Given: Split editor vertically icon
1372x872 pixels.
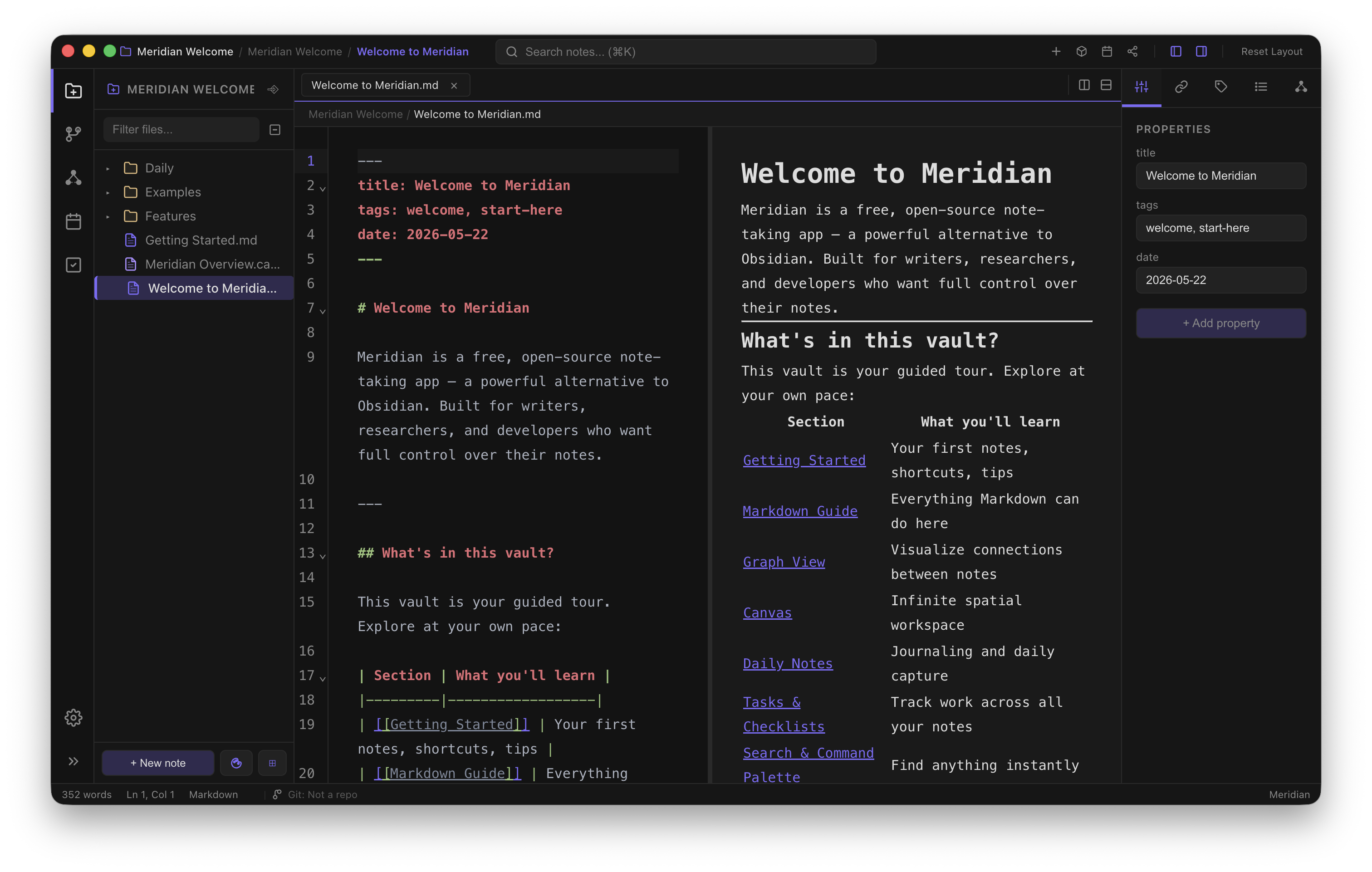Looking at the screenshot, I should 1084,85.
